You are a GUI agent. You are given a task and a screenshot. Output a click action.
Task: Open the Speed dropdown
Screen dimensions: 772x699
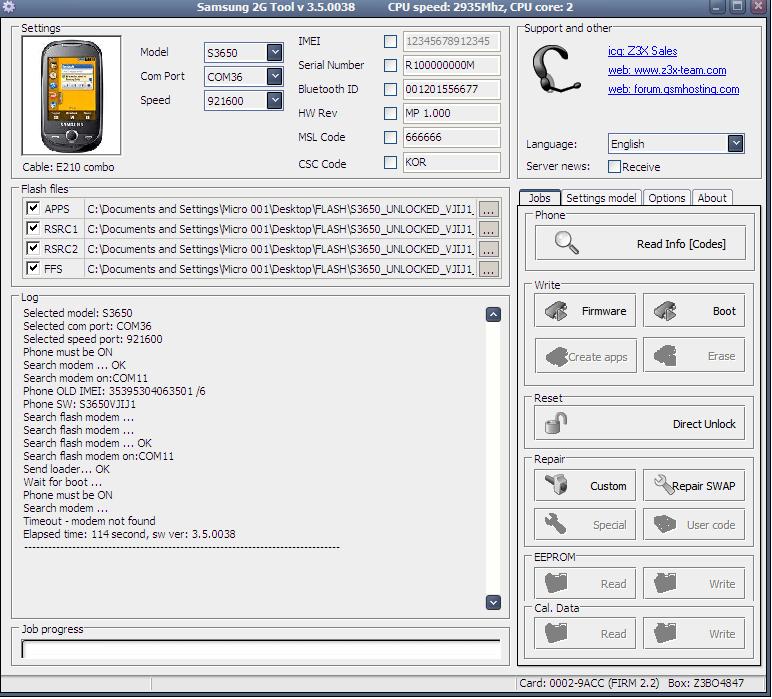tap(274, 100)
